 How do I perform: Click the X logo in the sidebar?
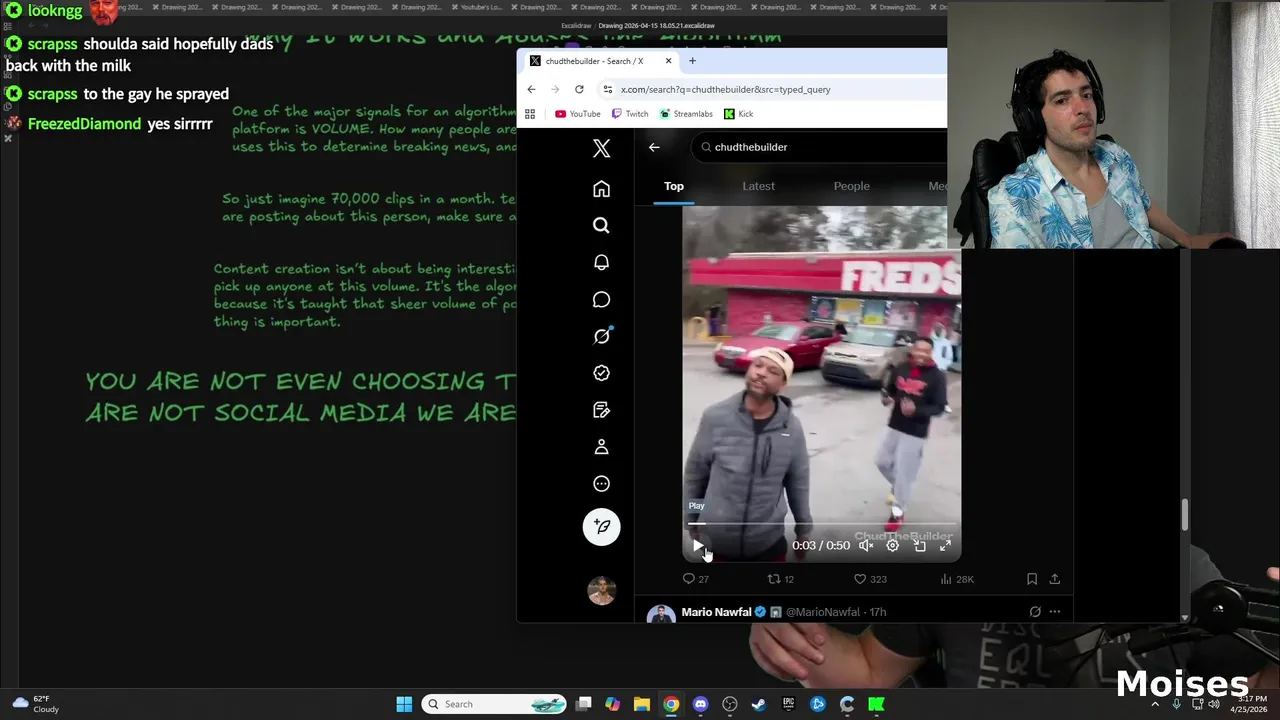click(601, 149)
